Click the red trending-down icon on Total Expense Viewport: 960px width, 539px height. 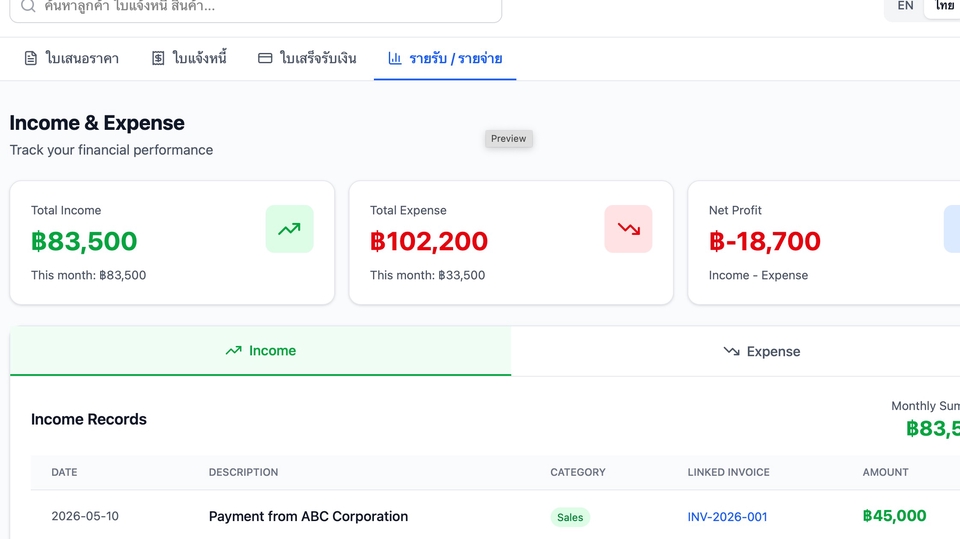[628, 229]
